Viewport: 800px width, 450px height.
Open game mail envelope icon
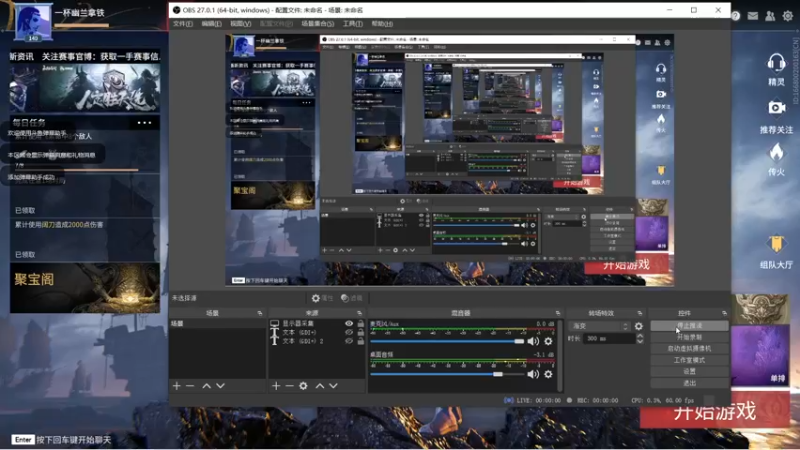click(x=753, y=16)
